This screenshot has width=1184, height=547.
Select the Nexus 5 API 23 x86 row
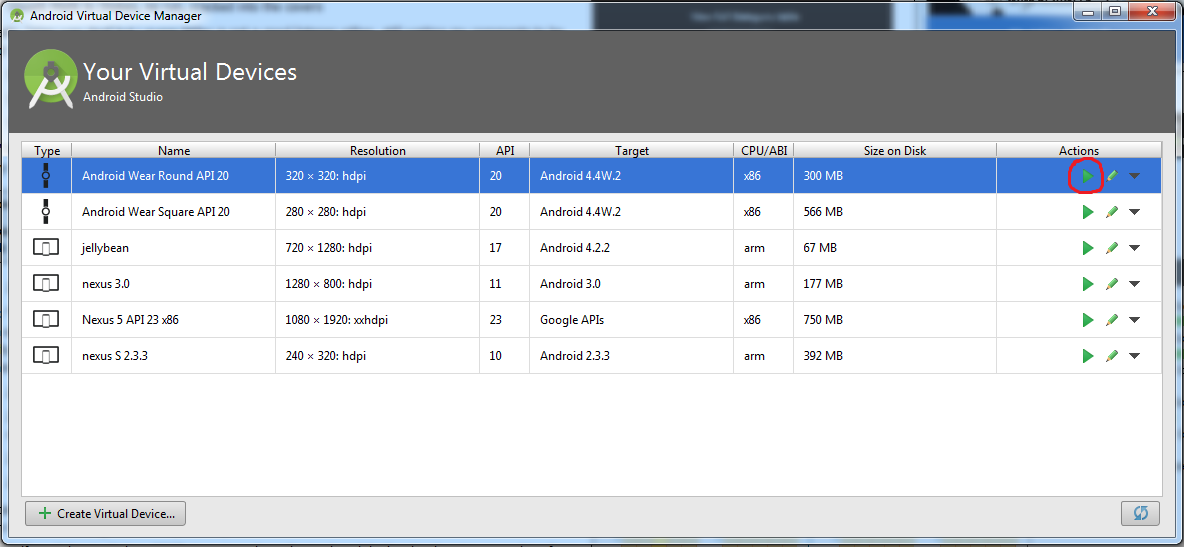pyautogui.click(x=592, y=320)
